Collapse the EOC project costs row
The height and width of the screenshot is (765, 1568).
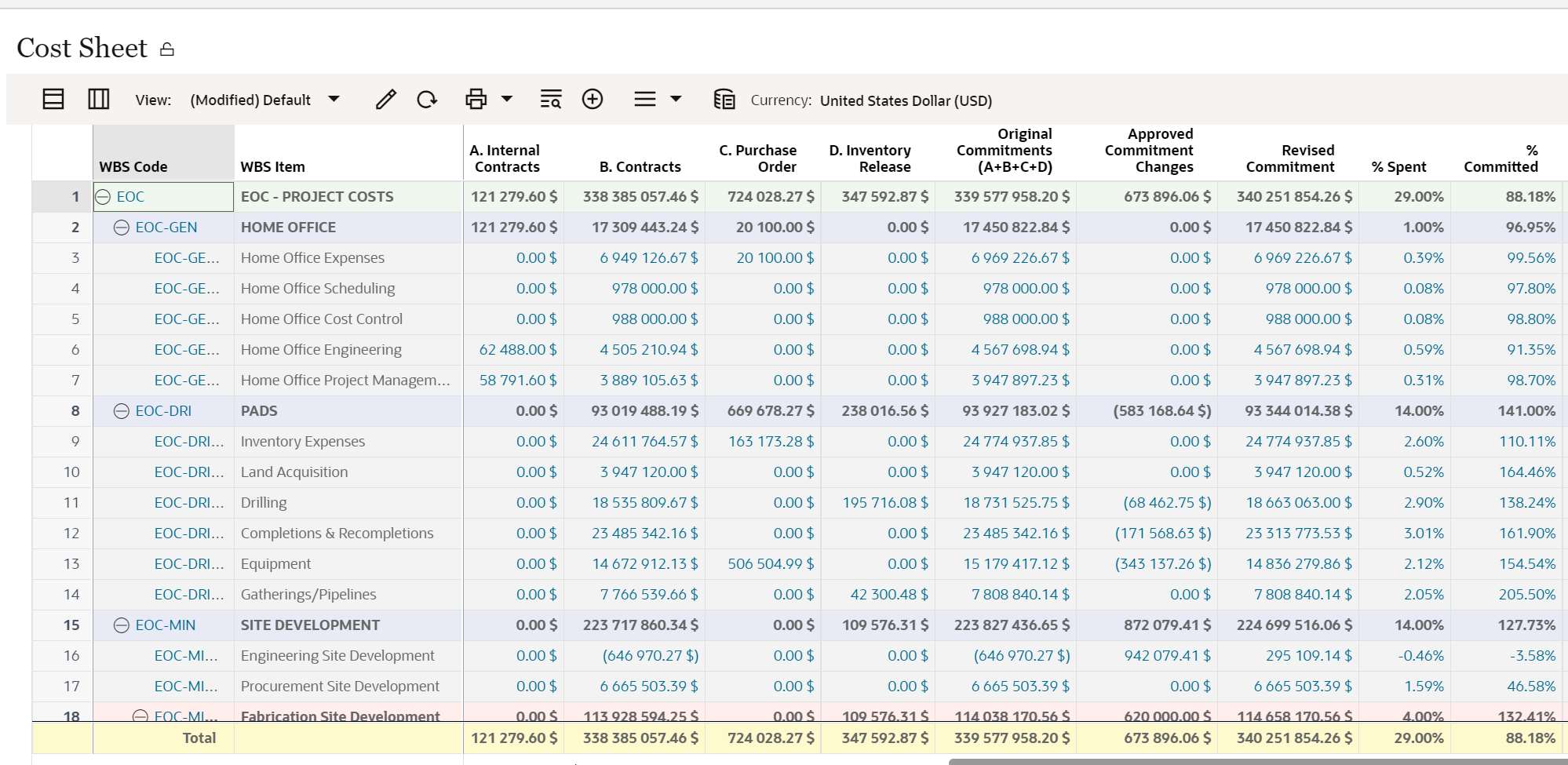[x=104, y=197]
